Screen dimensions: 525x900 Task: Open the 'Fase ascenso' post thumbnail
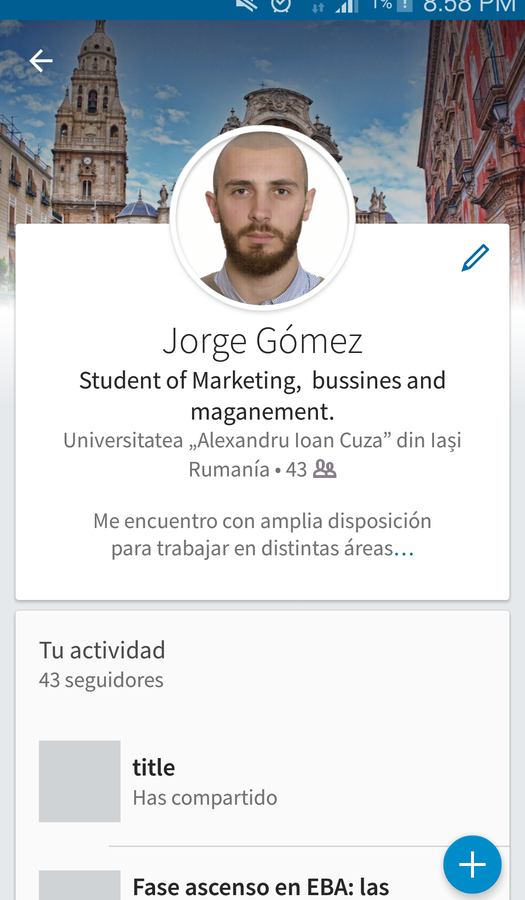80,885
